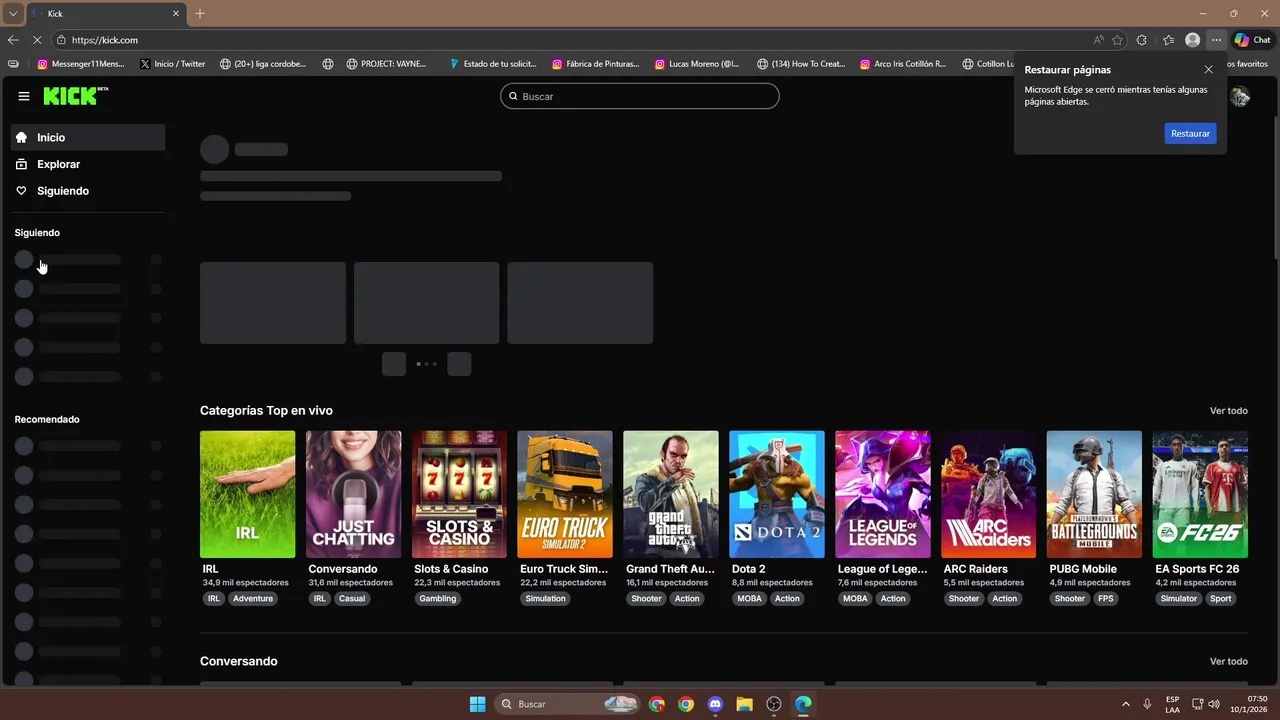Screen dimensions: 1280x720
Task: Open the PUBG Battlegrounds Mobile thumbnail
Action: coord(1094,494)
